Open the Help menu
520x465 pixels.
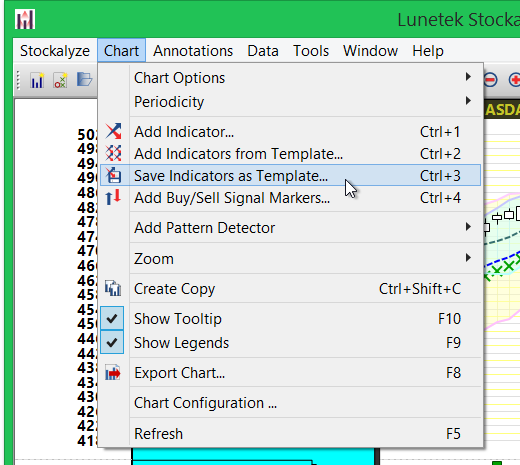(x=428, y=51)
